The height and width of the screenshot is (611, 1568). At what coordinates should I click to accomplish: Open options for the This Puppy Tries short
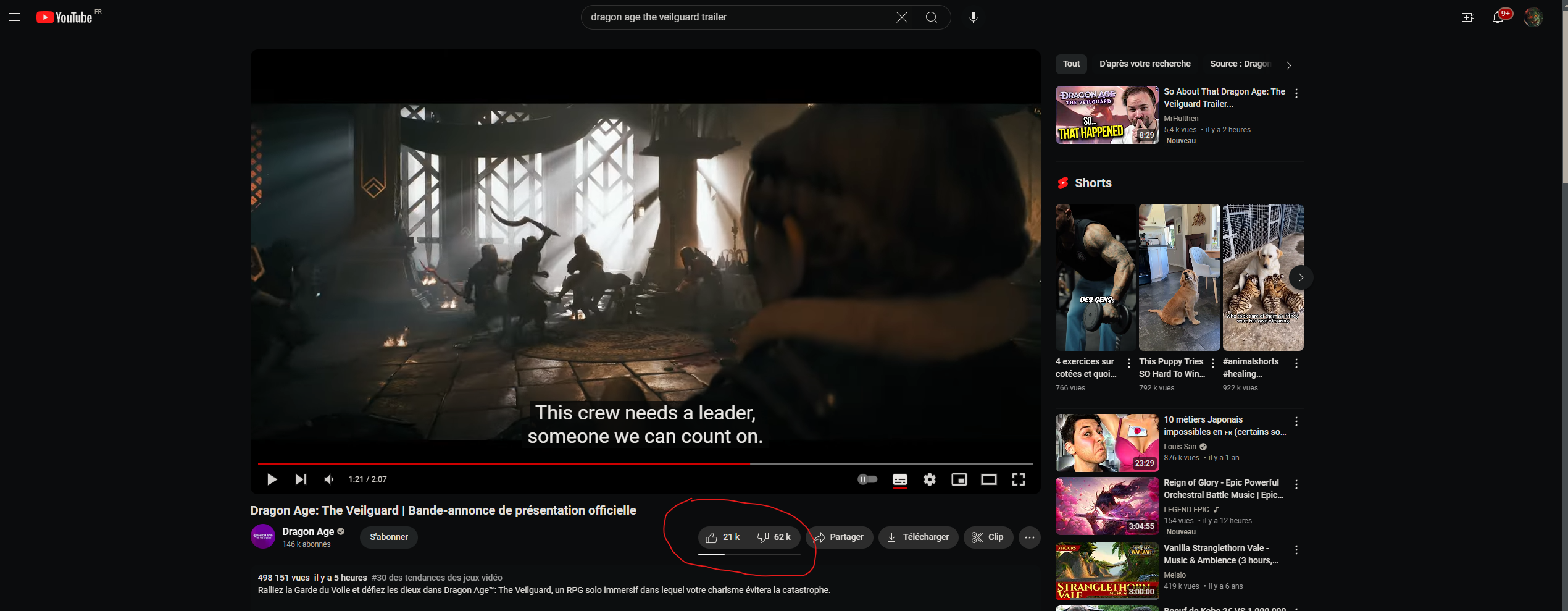click(1213, 363)
